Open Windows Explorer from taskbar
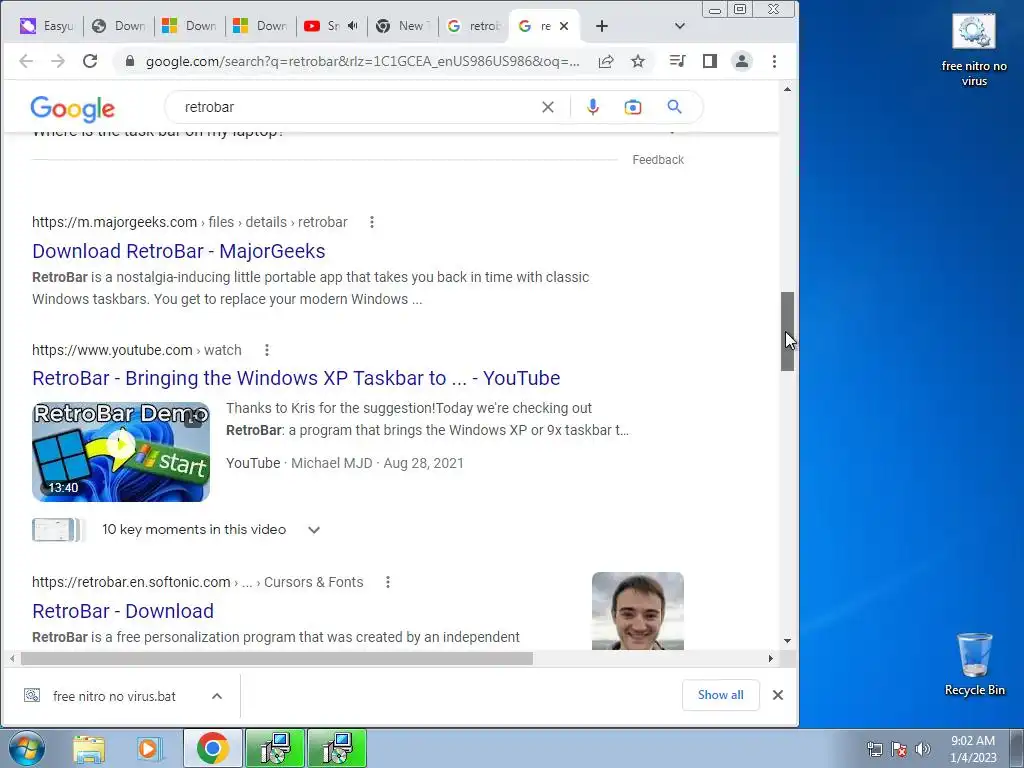Image resolution: width=1024 pixels, height=768 pixels. [89, 749]
